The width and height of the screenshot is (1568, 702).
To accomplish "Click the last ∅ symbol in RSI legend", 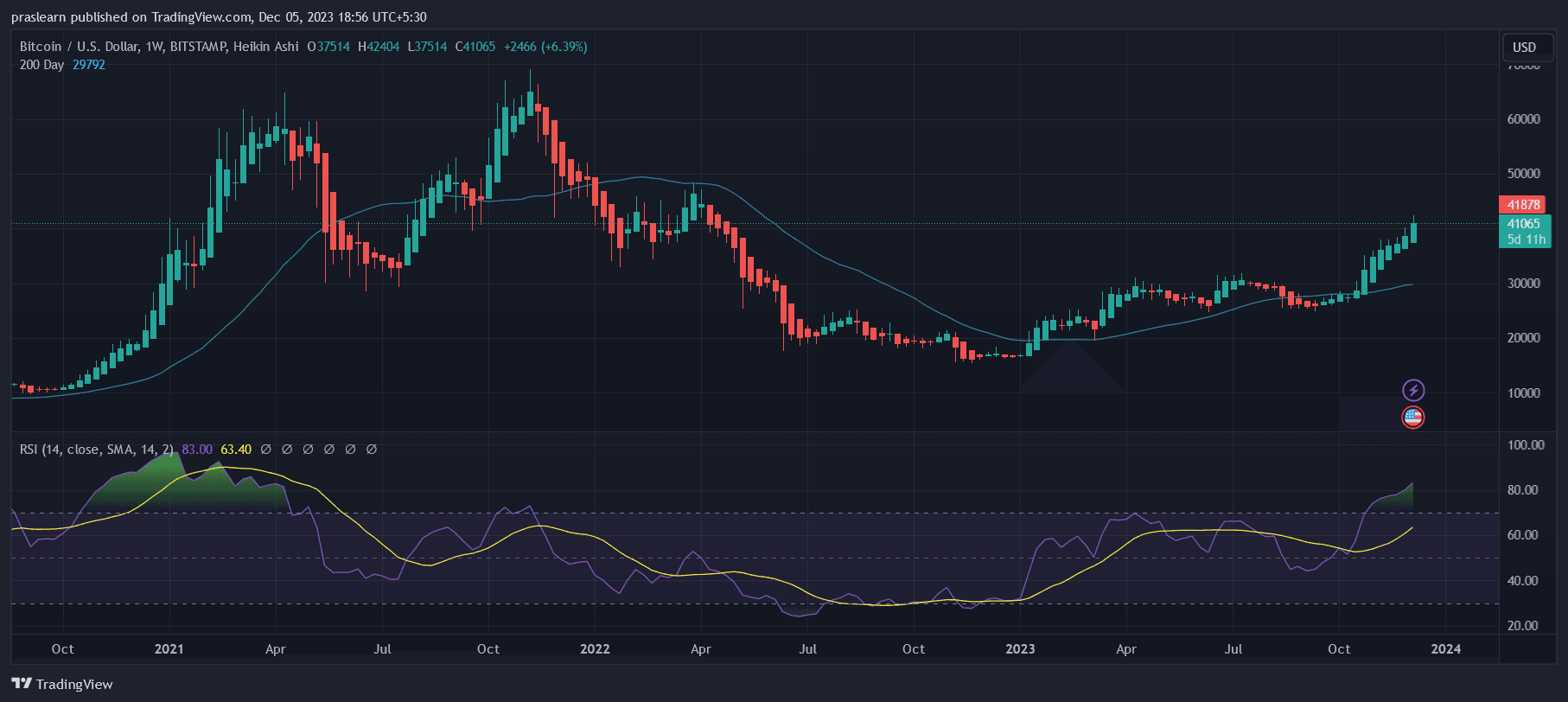I will pyautogui.click(x=371, y=450).
